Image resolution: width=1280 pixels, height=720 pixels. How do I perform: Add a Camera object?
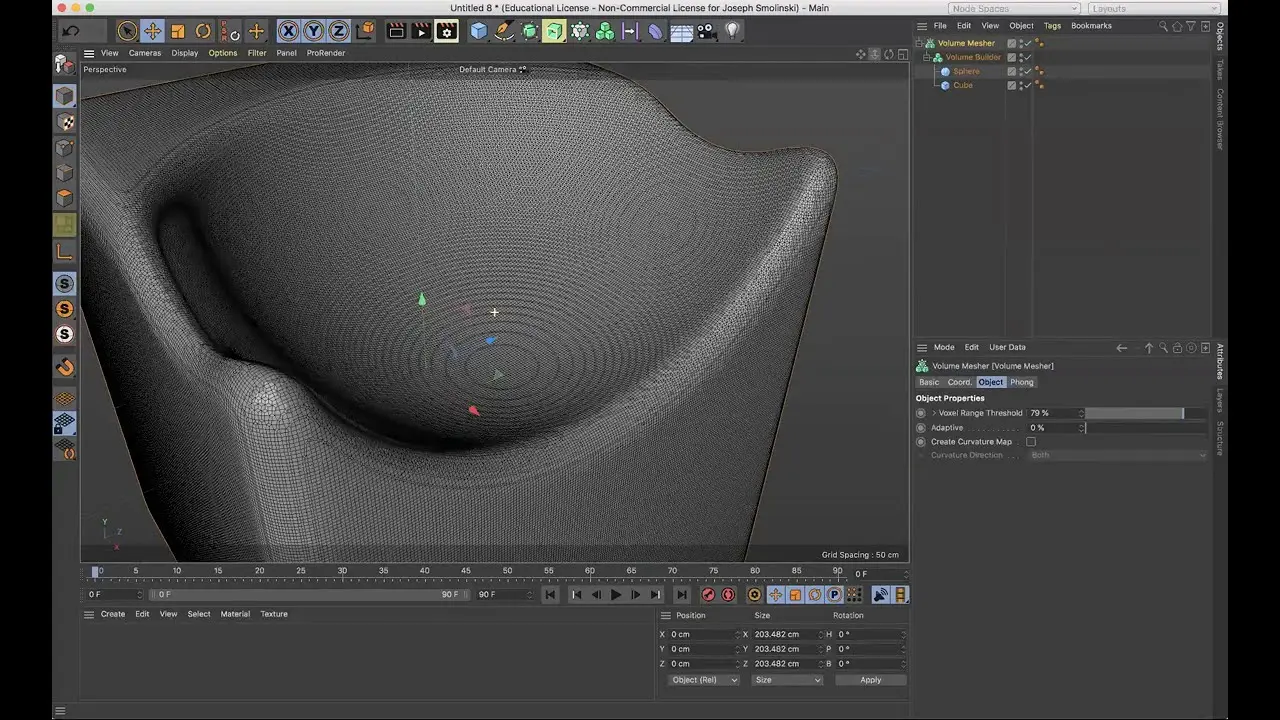707,31
